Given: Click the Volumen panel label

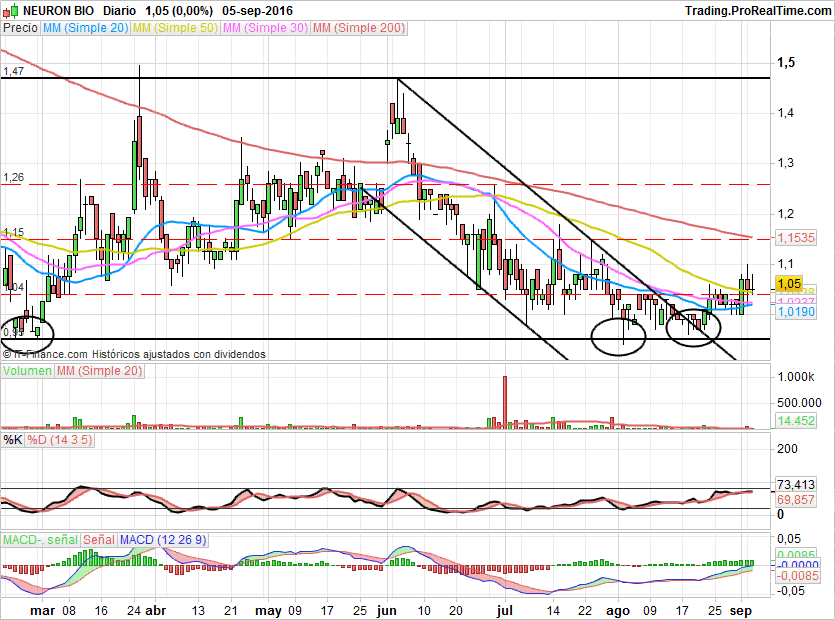Looking at the screenshot, I should pos(27,371).
